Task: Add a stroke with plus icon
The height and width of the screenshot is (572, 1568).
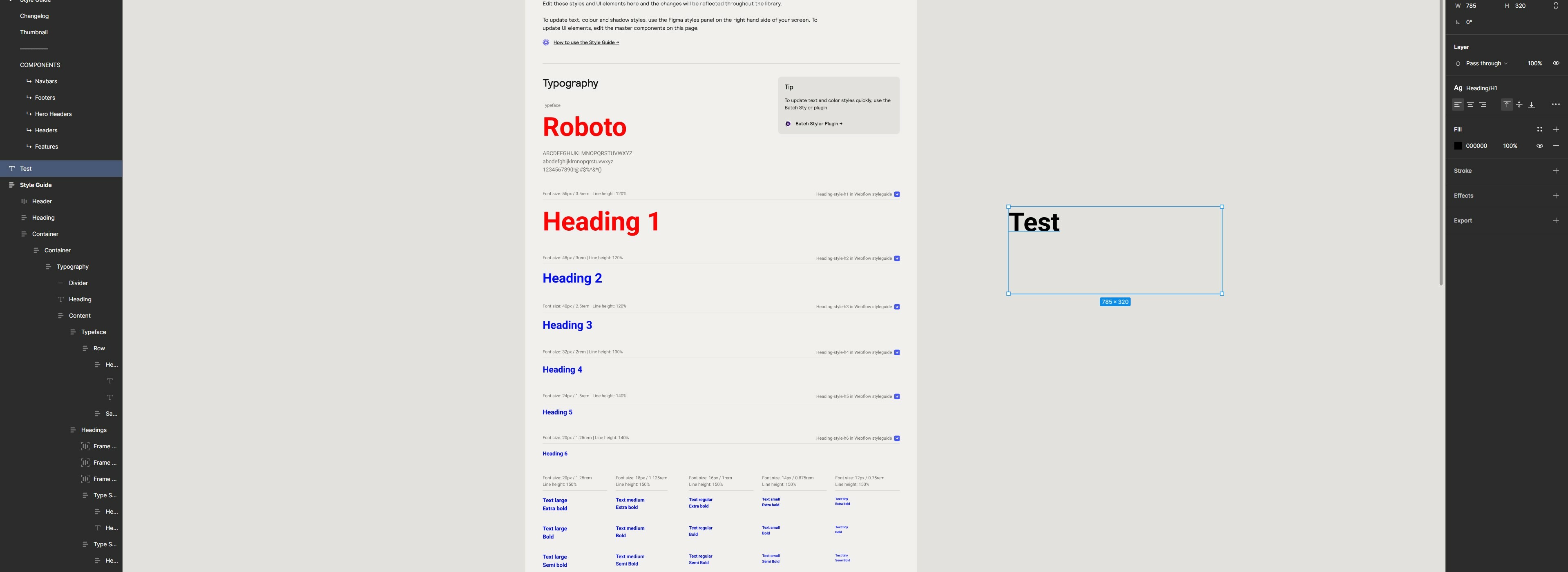Action: [x=1556, y=171]
